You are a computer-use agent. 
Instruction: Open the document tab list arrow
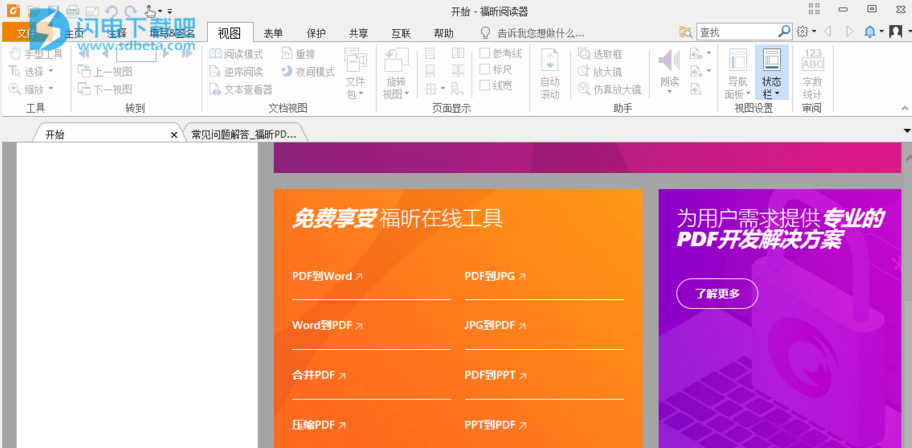tap(907, 130)
